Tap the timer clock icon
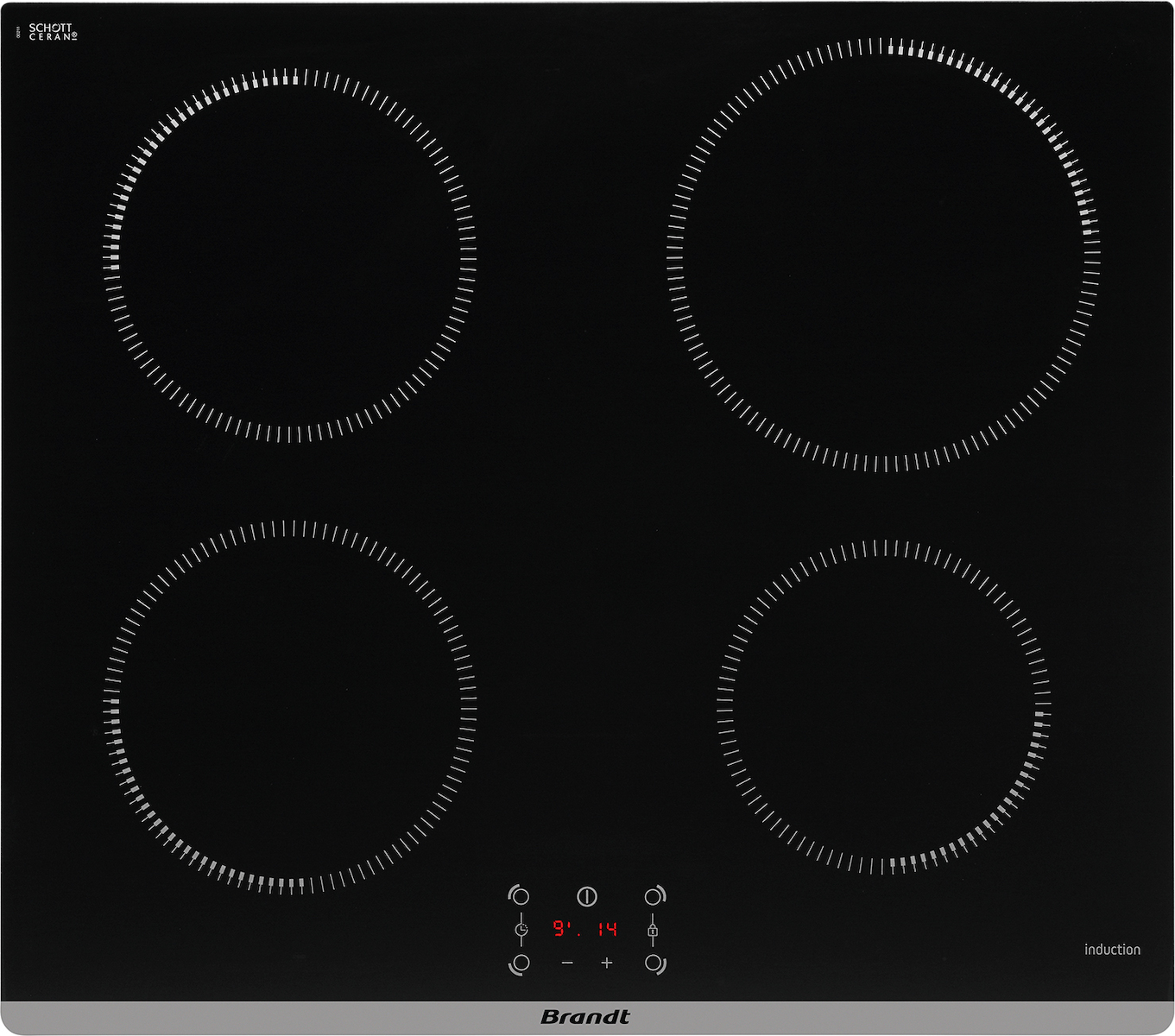The width and height of the screenshot is (1175, 1036). pyautogui.click(x=521, y=930)
